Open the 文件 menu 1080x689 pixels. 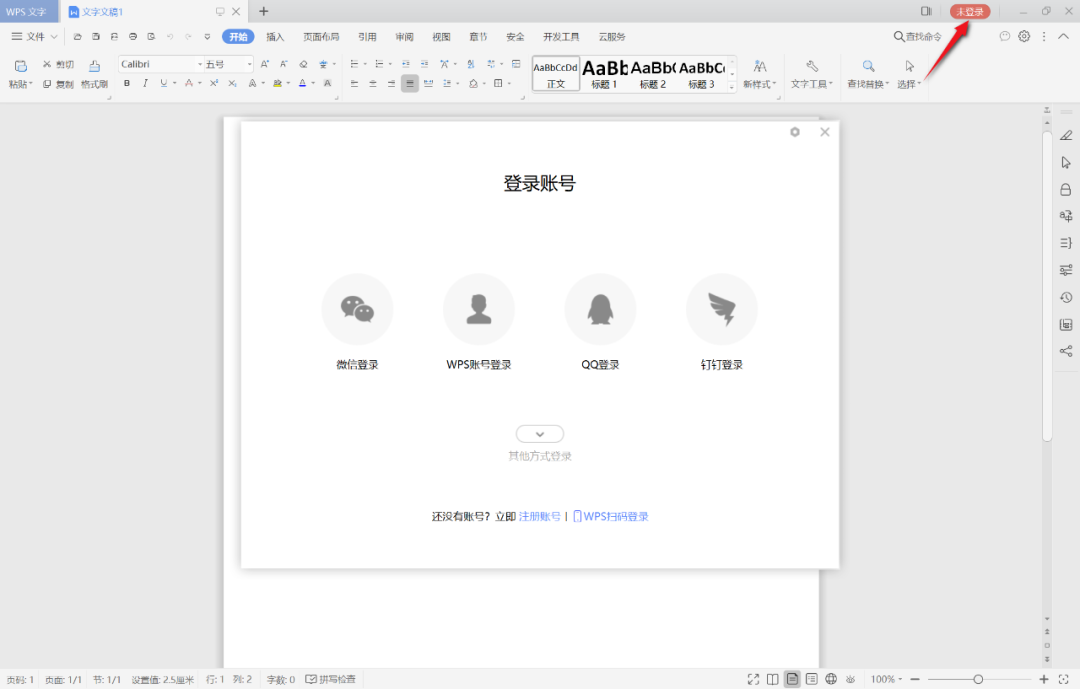point(34,37)
